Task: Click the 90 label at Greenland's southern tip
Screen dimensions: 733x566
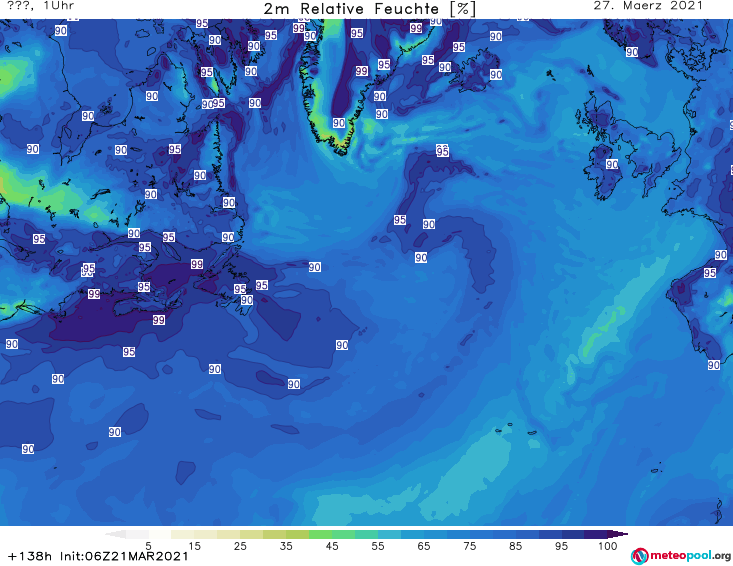Action: click(x=339, y=123)
